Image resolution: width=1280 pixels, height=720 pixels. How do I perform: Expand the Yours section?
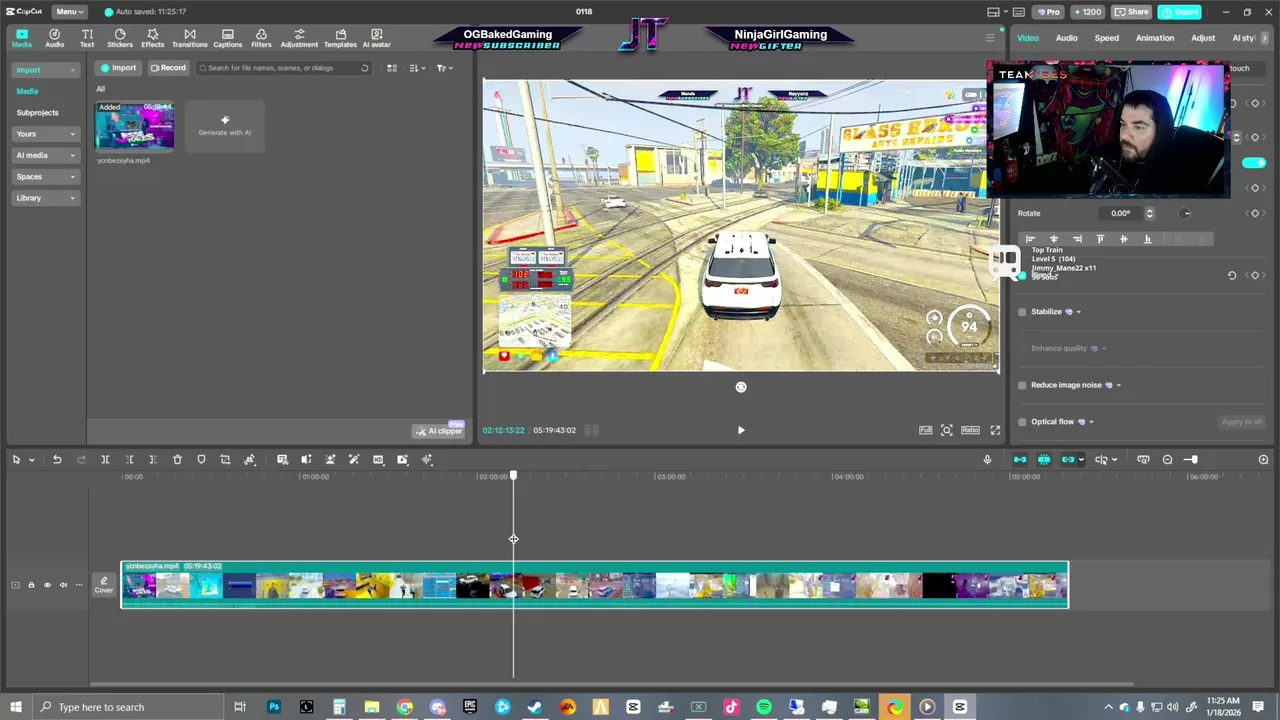[x=45, y=134]
